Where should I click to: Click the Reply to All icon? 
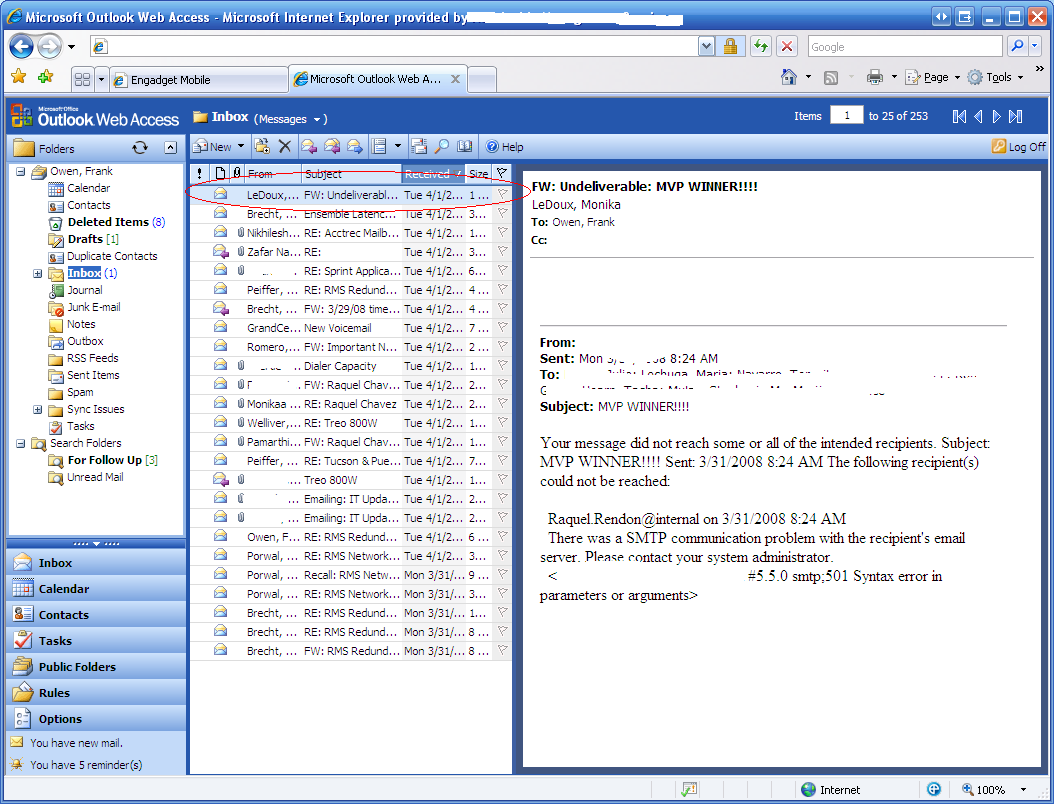[x=332, y=146]
